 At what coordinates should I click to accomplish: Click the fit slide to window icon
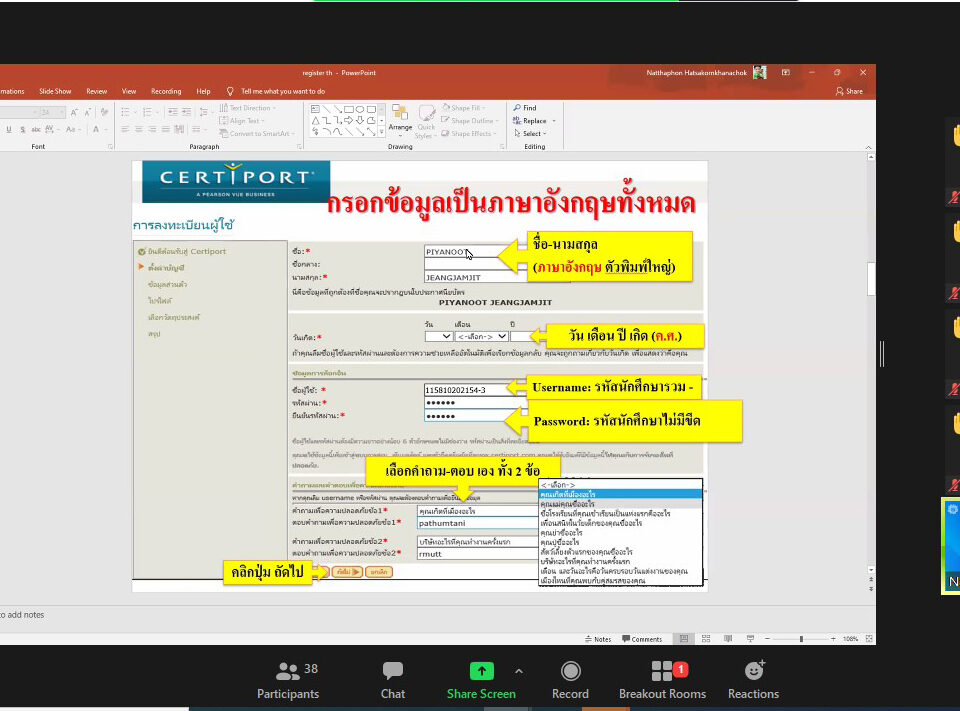pos(869,639)
